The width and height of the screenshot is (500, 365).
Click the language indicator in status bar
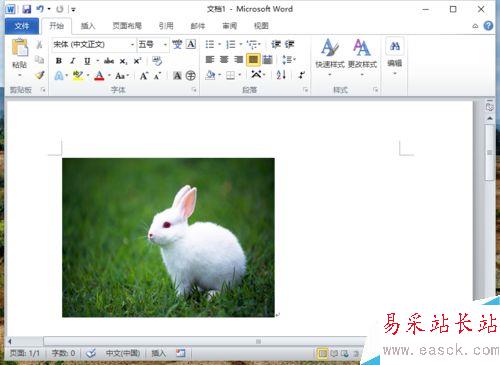tap(123, 353)
